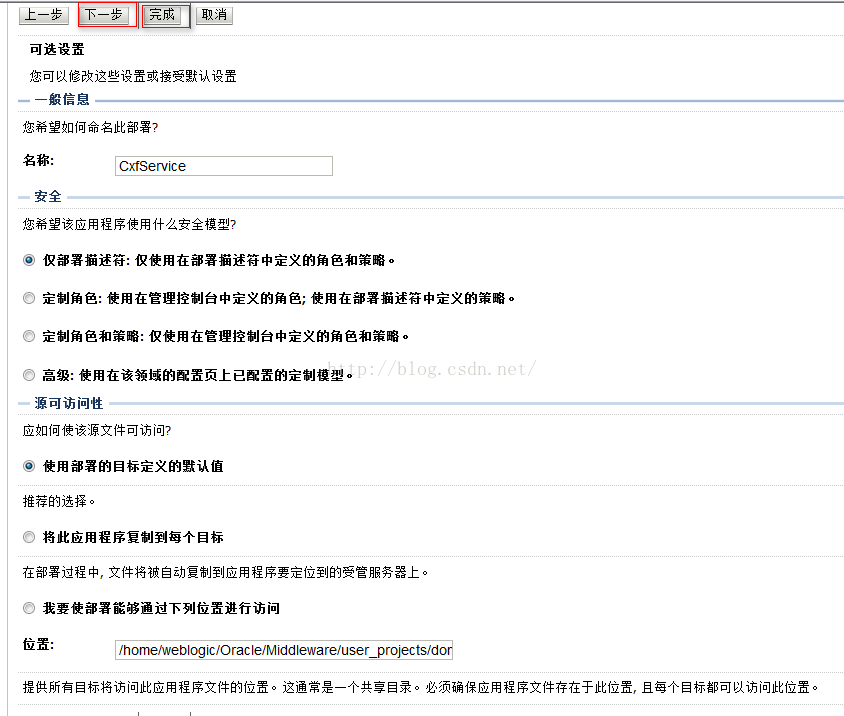Choose the 定制角色 radio option
This screenshot has width=844, height=716.
[29, 298]
